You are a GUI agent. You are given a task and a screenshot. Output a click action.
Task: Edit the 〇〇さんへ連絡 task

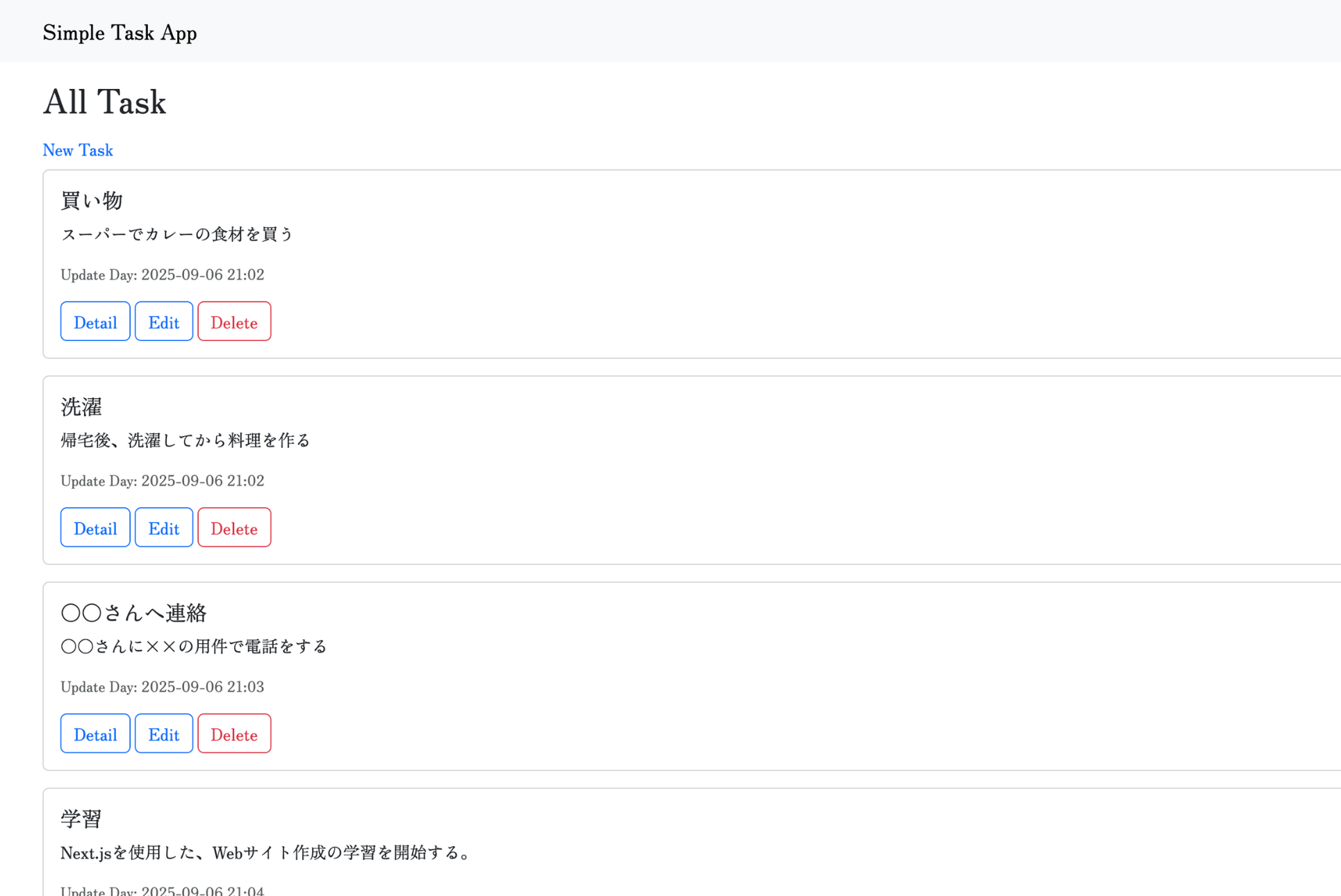click(x=164, y=735)
